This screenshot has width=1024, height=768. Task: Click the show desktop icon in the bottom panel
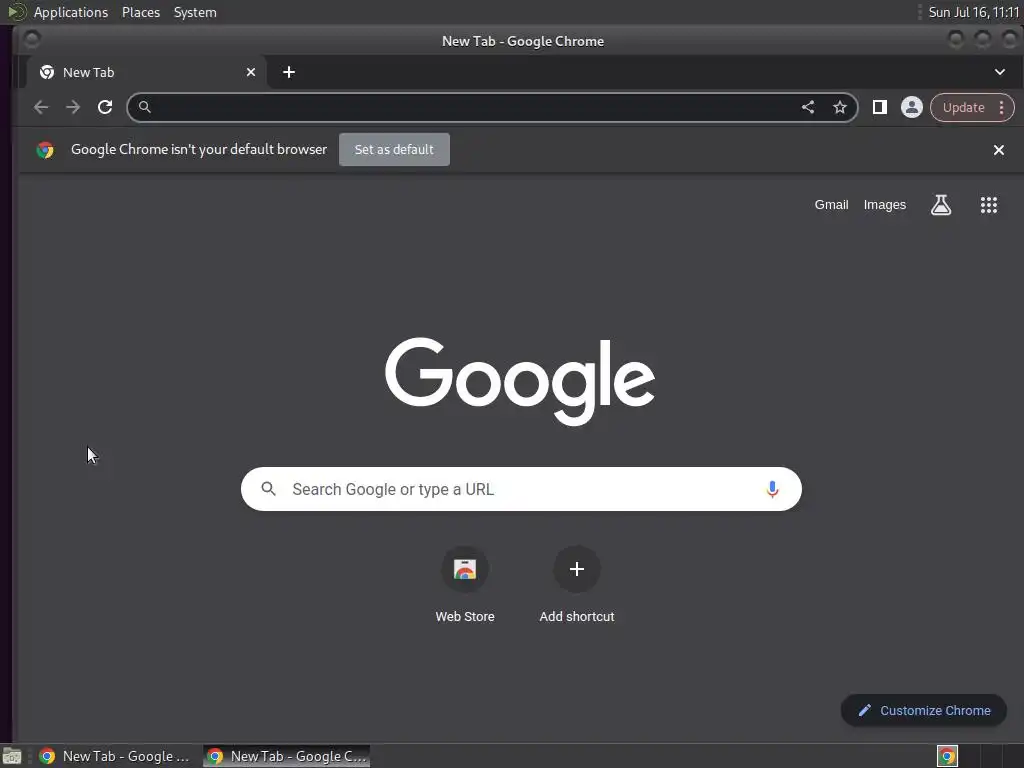click(x=12, y=756)
